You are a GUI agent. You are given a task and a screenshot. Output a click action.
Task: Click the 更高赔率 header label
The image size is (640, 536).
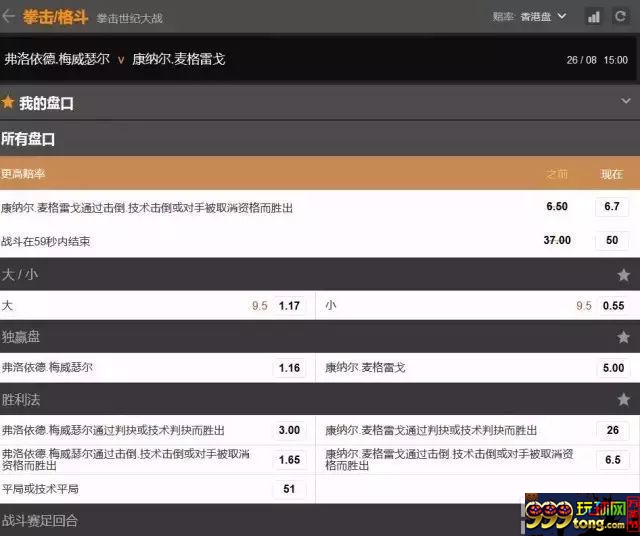point(22,174)
